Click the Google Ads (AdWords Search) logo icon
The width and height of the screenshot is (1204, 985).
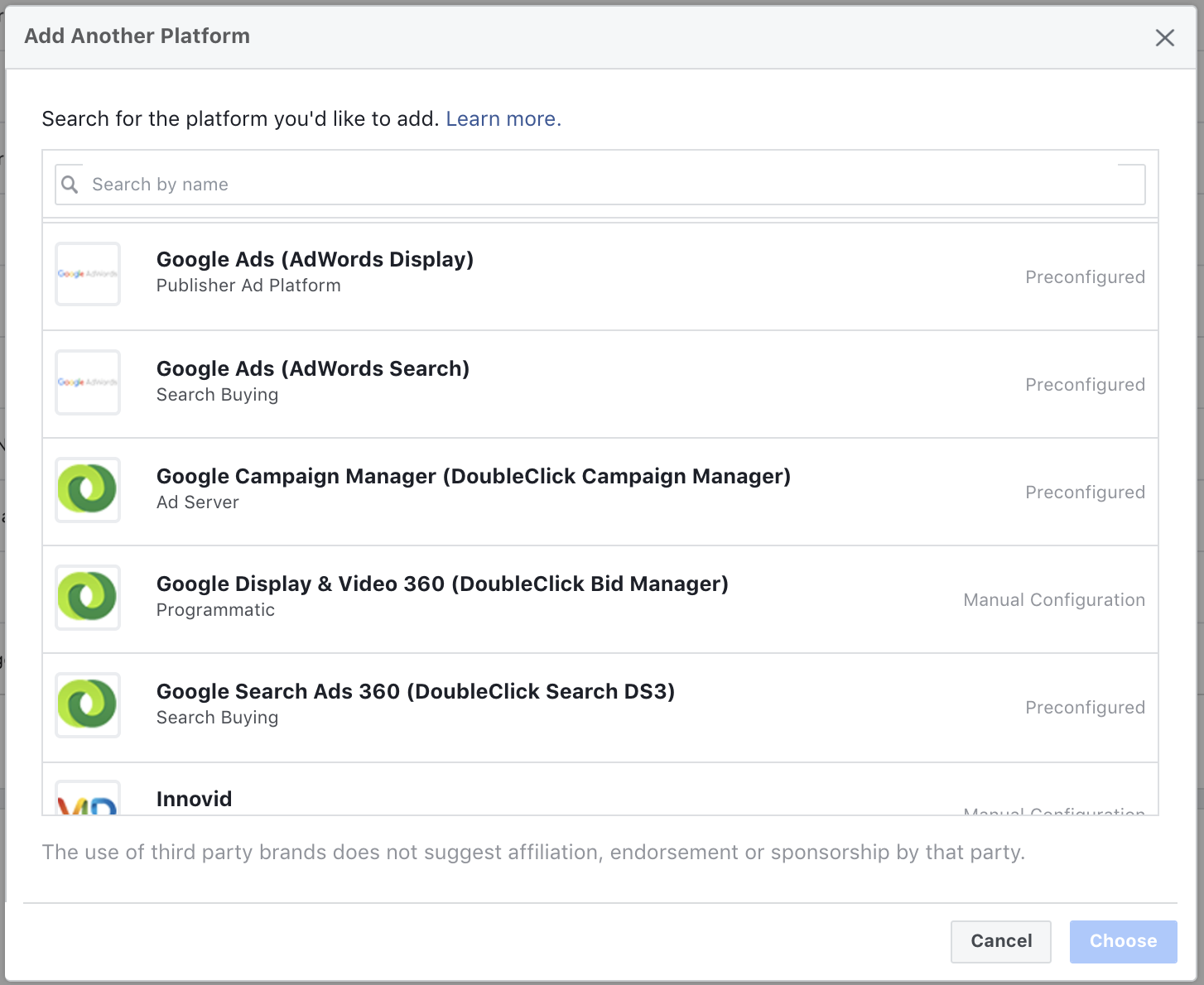click(x=88, y=382)
